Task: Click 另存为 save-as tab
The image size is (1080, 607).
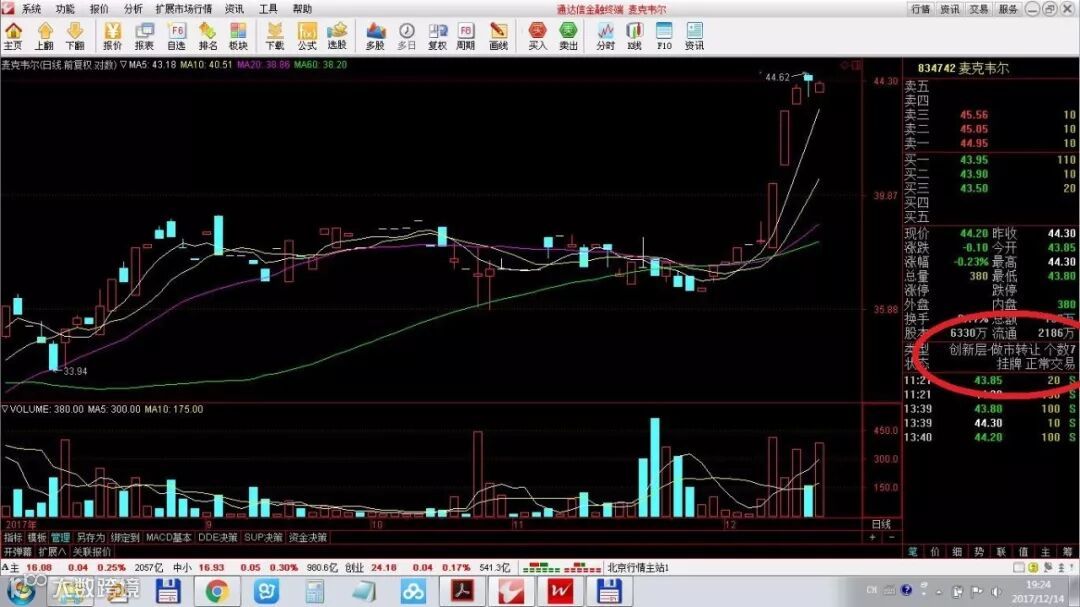Action: (x=90, y=537)
